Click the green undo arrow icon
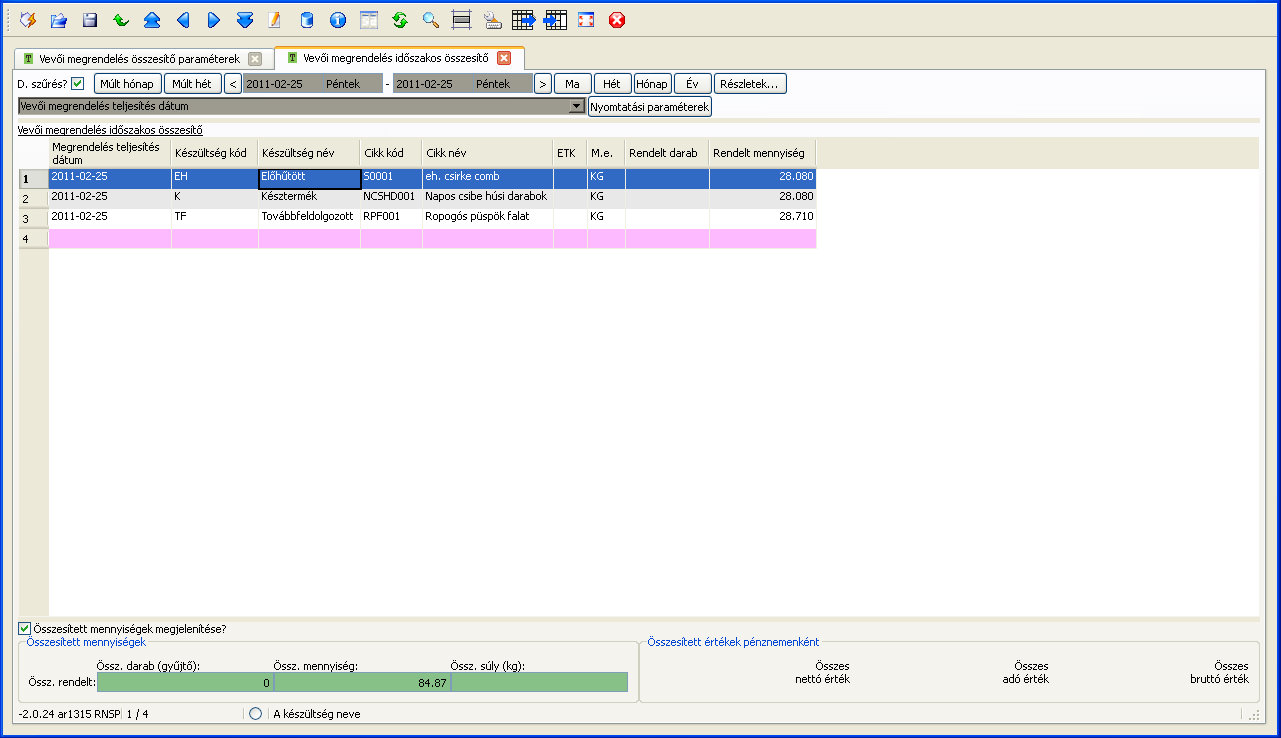Image resolution: width=1281 pixels, height=738 pixels. point(121,19)
